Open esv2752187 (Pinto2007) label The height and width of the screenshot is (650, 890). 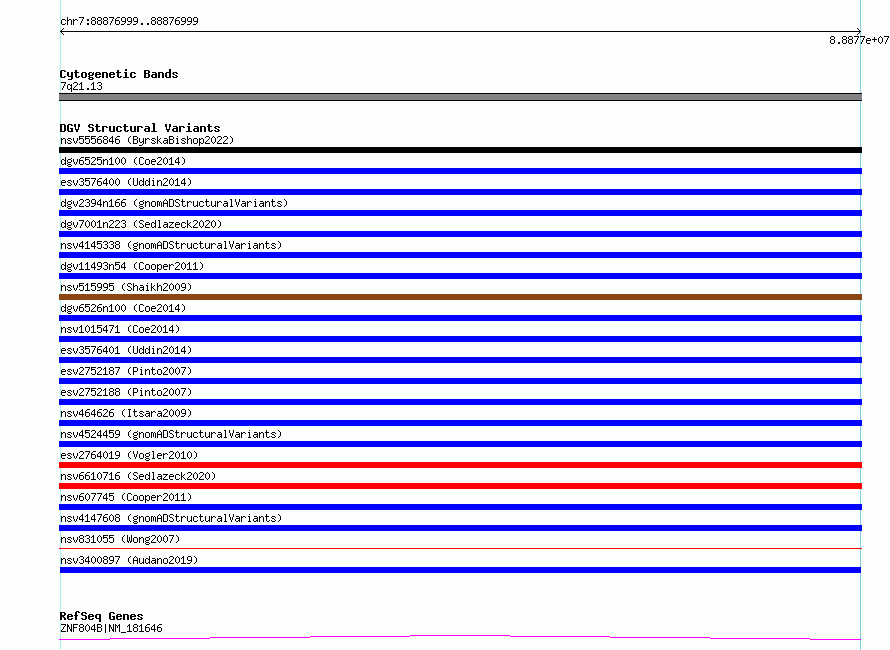click(x=126, y=371)
